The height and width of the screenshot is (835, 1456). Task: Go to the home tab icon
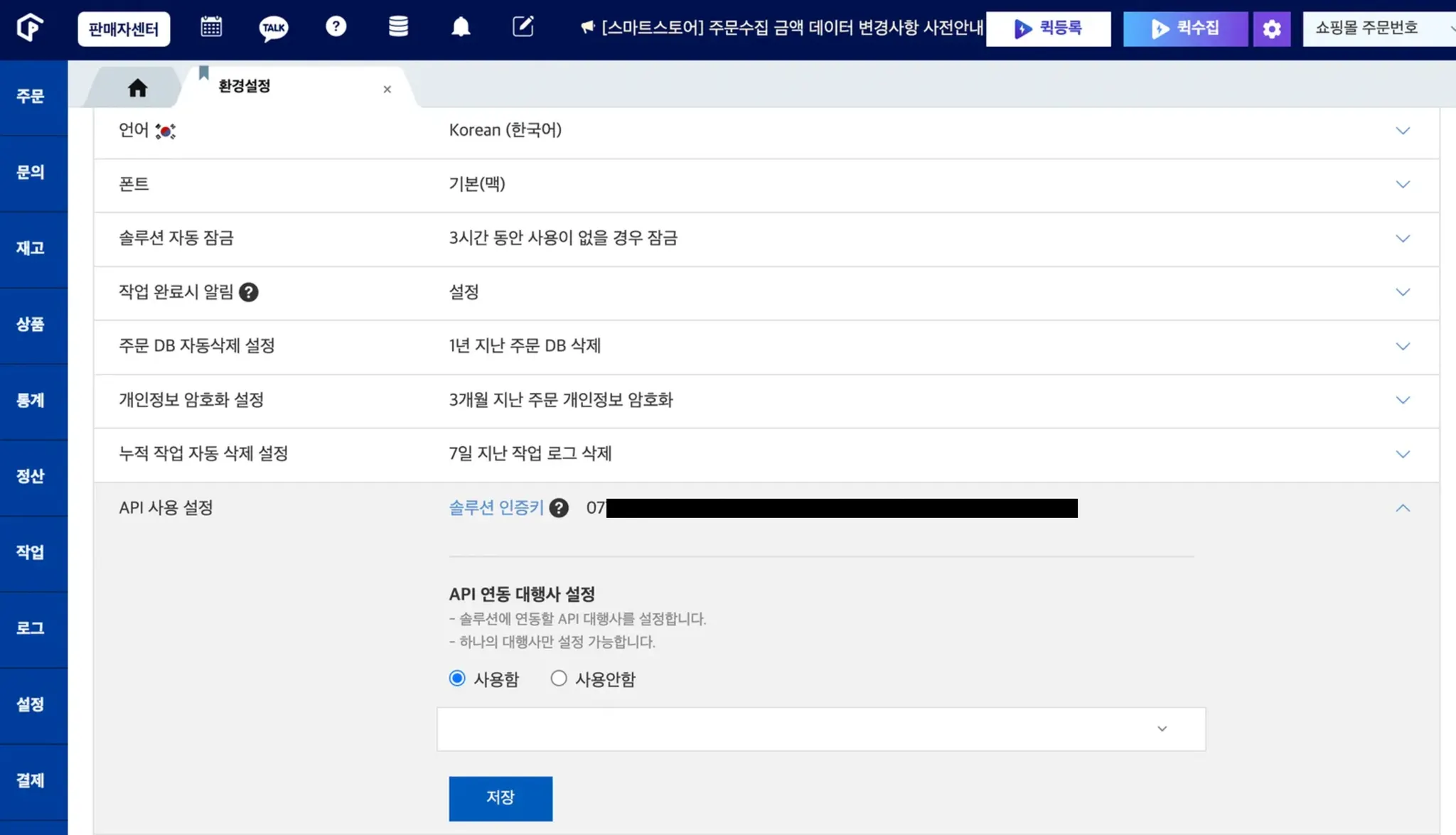click(x=137, y=87)
